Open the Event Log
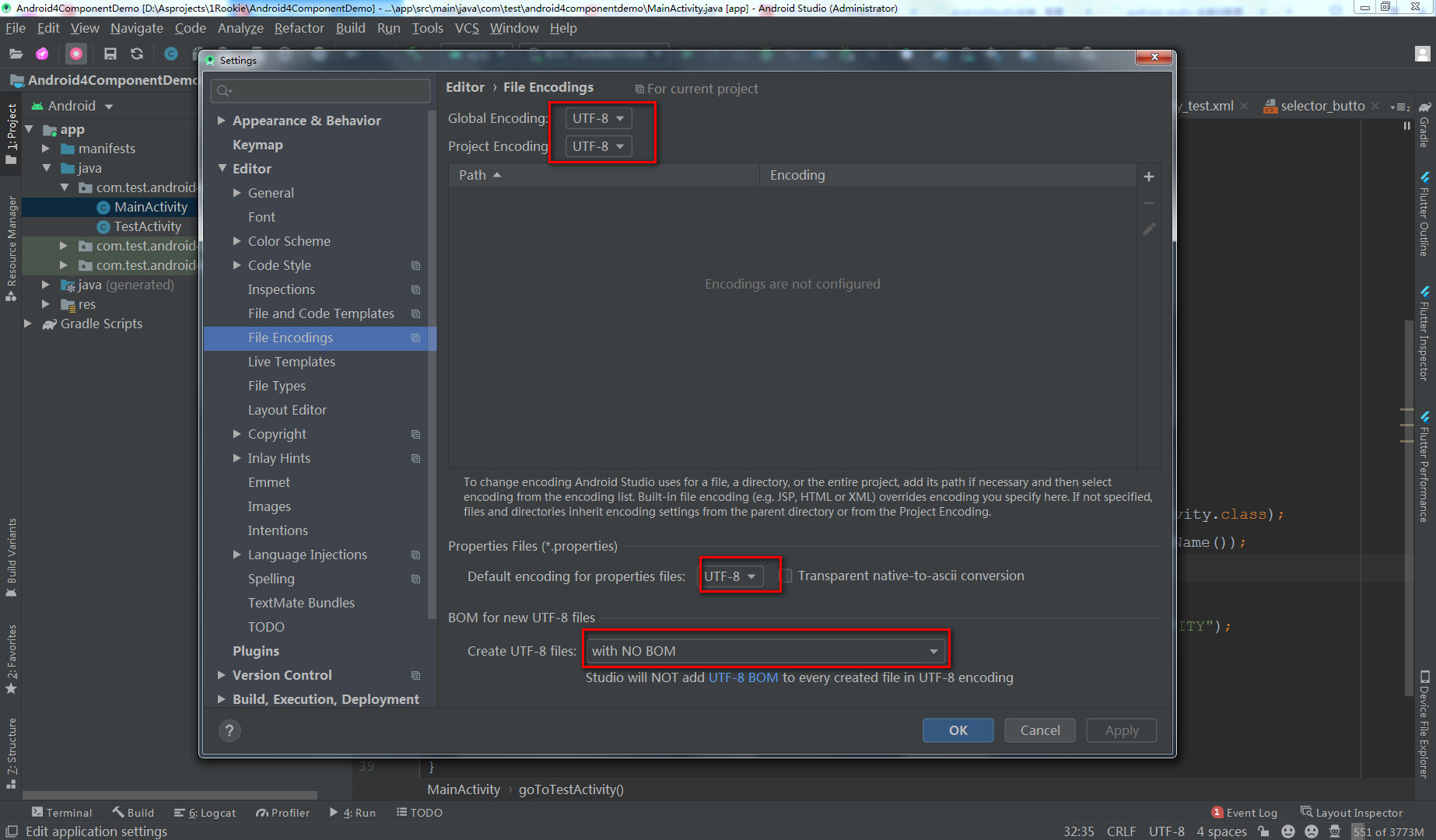 [x=1245, y=813]
